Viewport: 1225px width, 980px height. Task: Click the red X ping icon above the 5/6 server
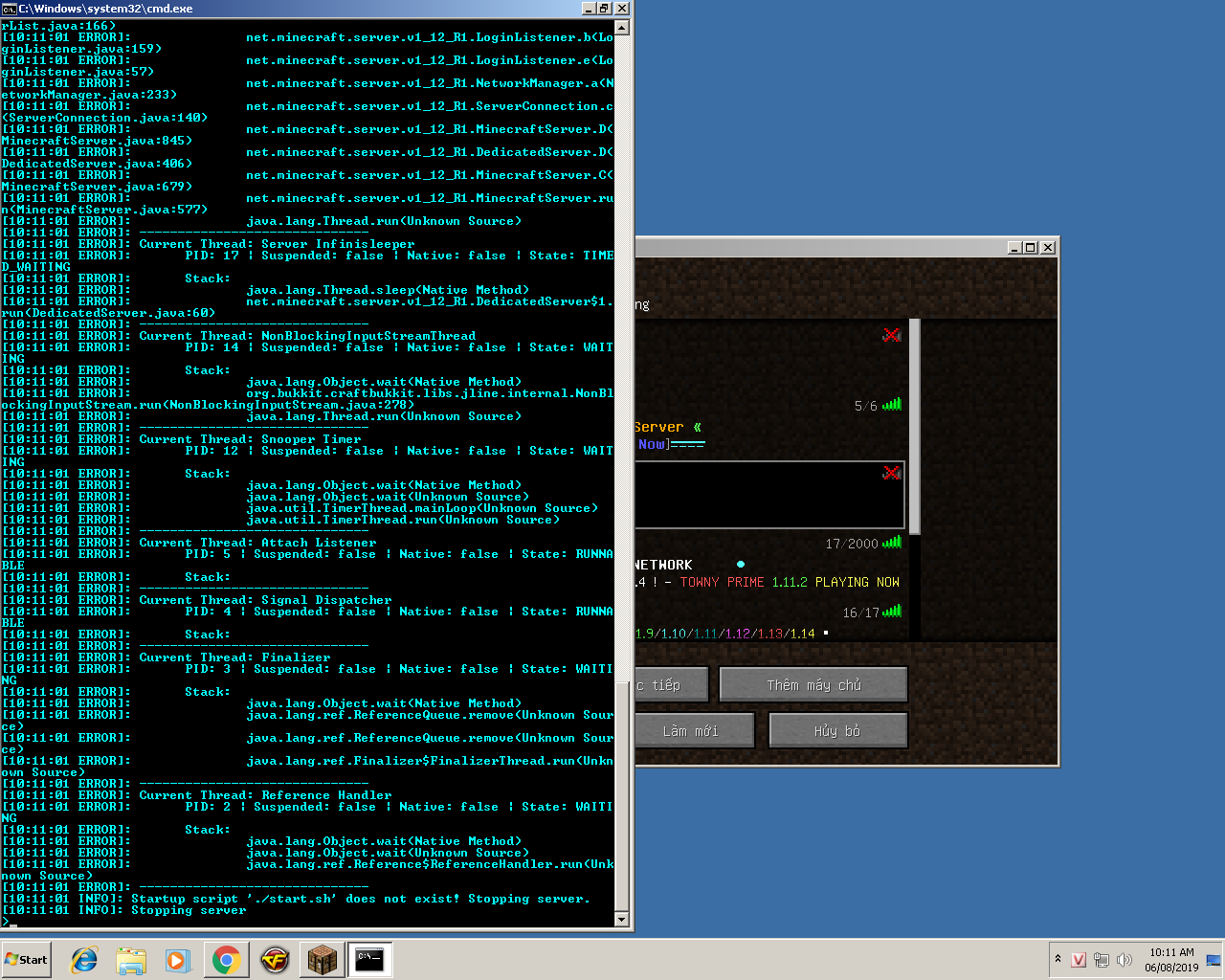click(892, 335)
